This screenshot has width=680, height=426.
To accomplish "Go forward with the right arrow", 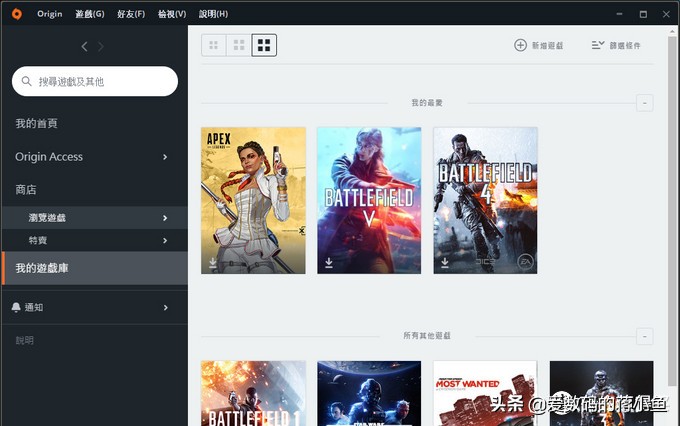I will tap(101, 46).
